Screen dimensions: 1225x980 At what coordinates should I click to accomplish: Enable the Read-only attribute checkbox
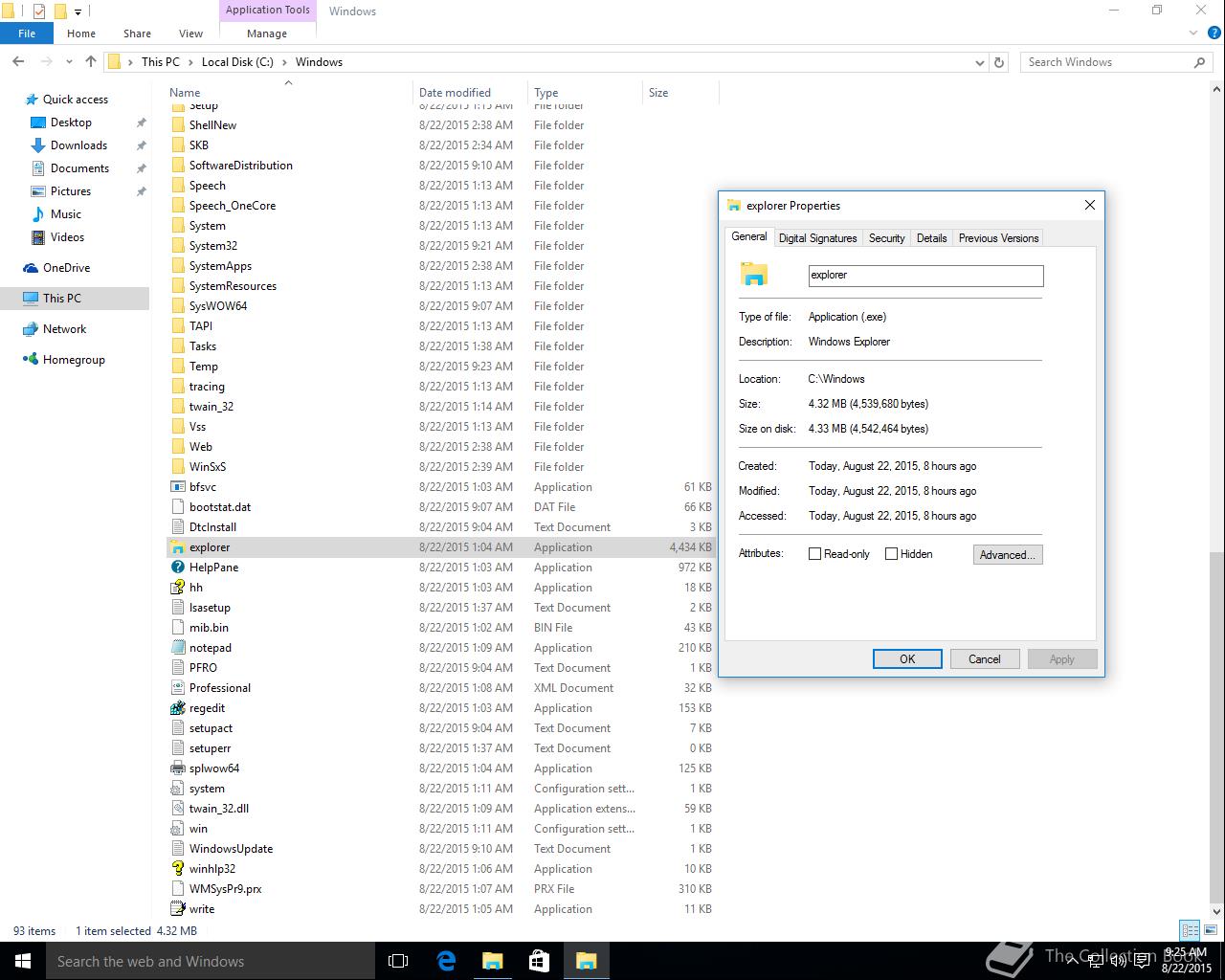click(x=814, y=554)
